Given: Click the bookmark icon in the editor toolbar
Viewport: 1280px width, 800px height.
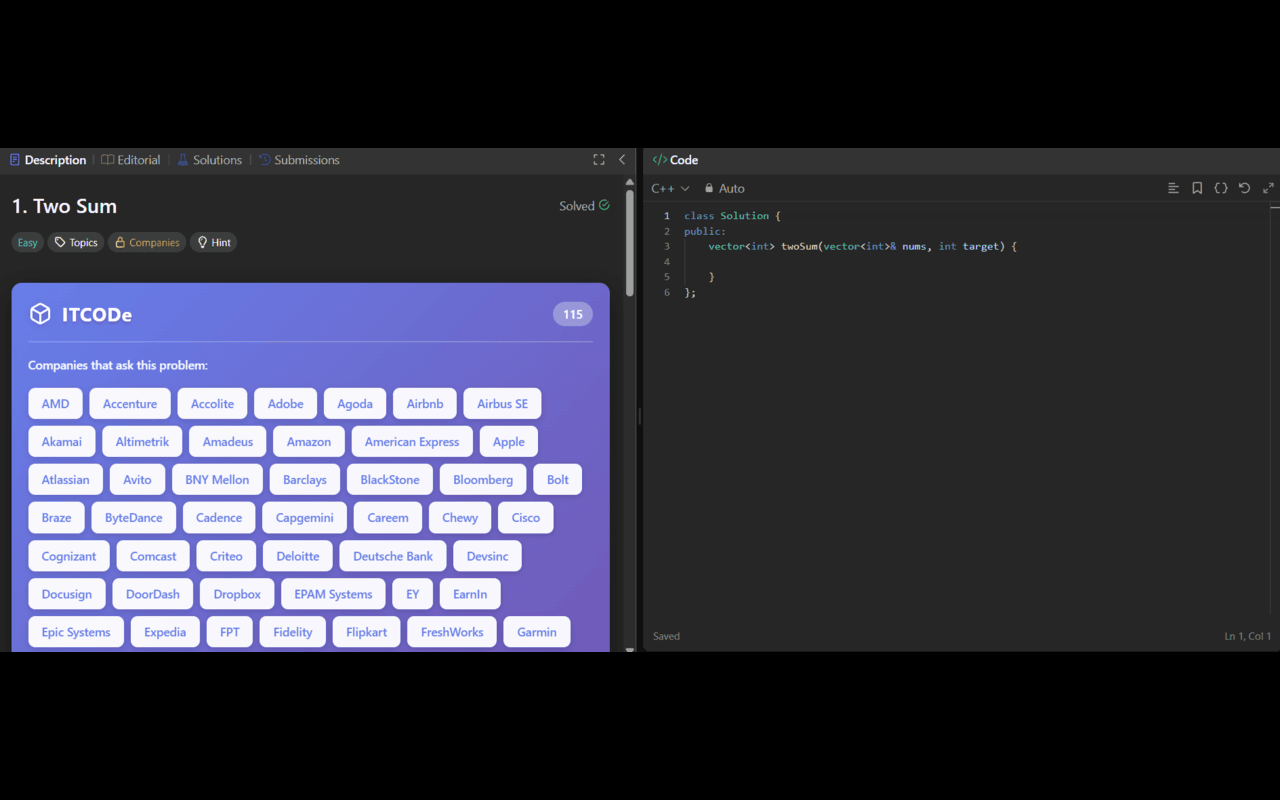Looking at the screenshot, I should (1197, 188).
